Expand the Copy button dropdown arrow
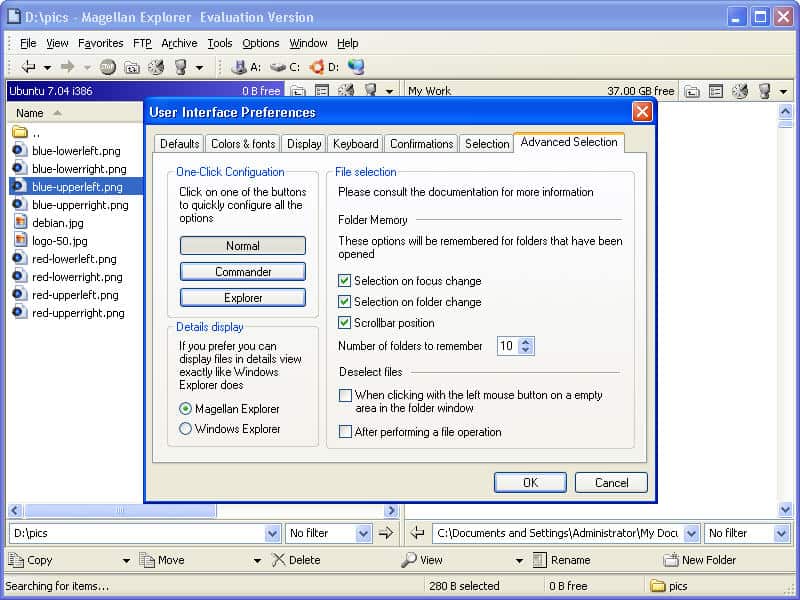Screen dimensions: 800x600 point(126,561)
